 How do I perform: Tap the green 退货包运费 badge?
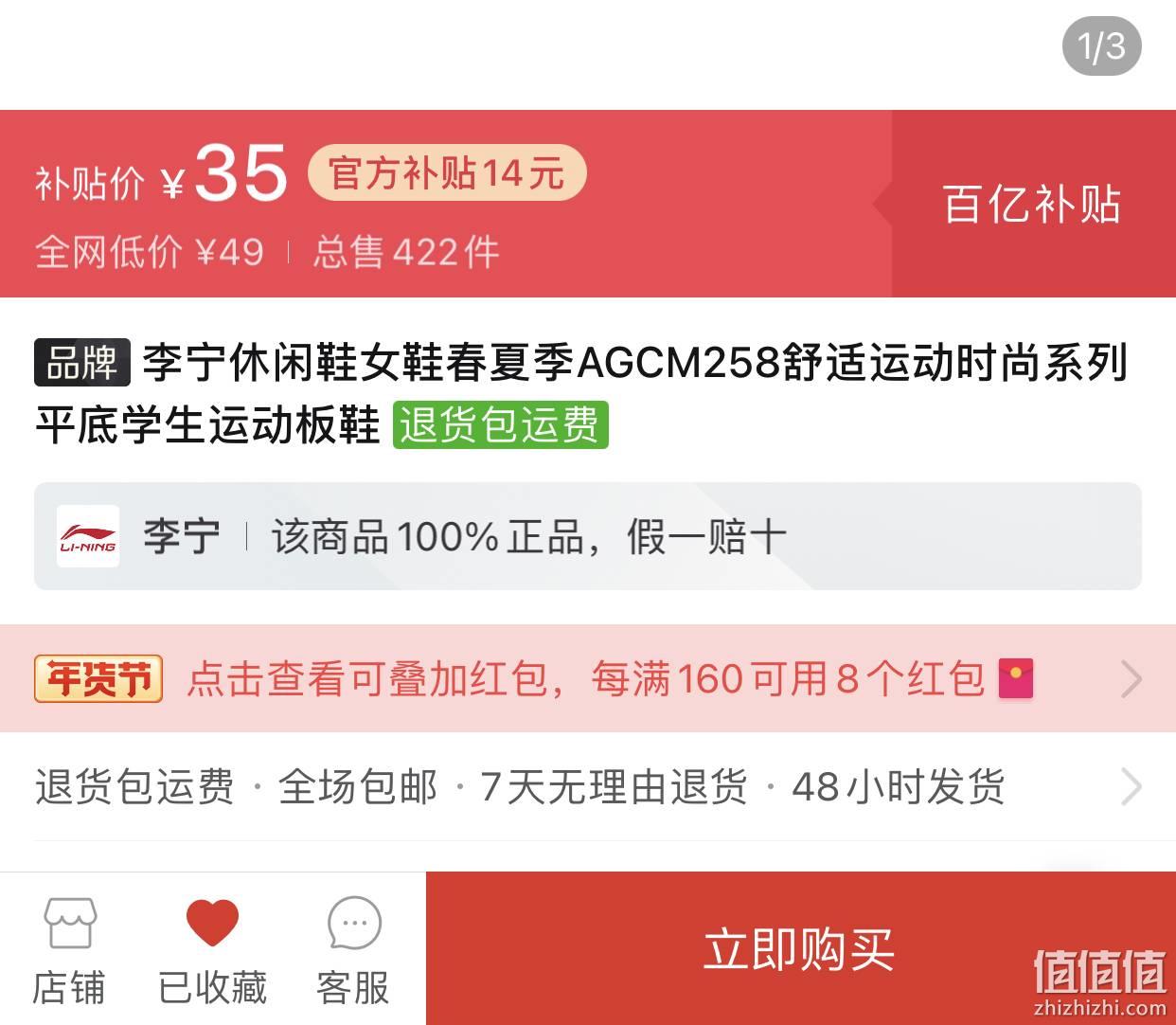click(x=500, y=424)
